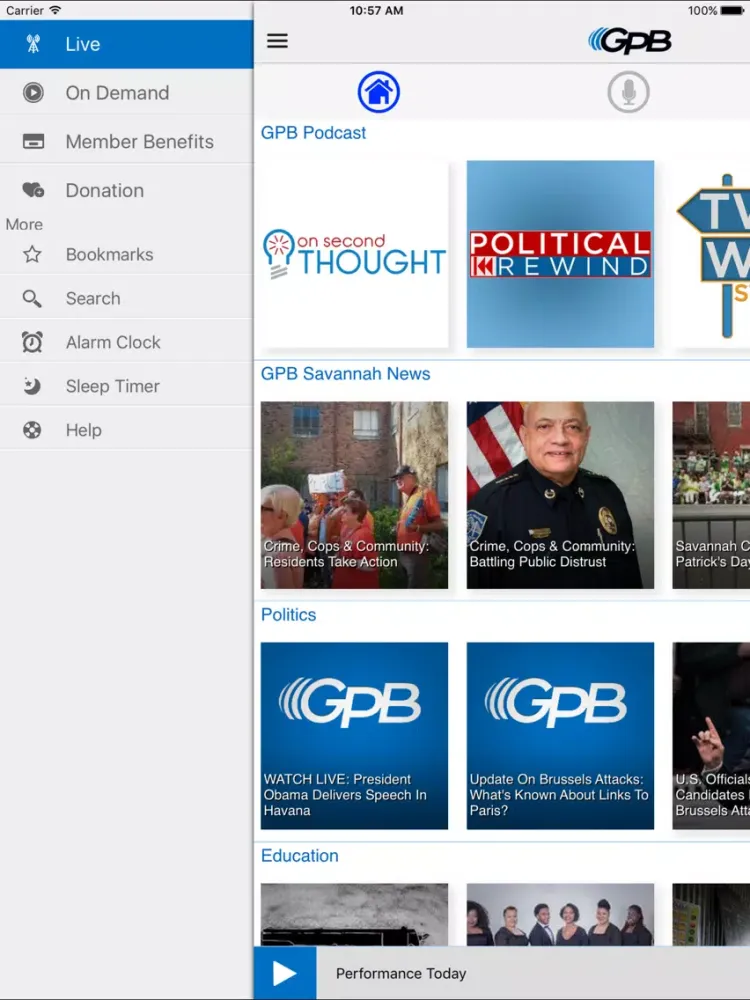Tap the 10:57 AM clock
750x1000 pixels.
[376, 10]
